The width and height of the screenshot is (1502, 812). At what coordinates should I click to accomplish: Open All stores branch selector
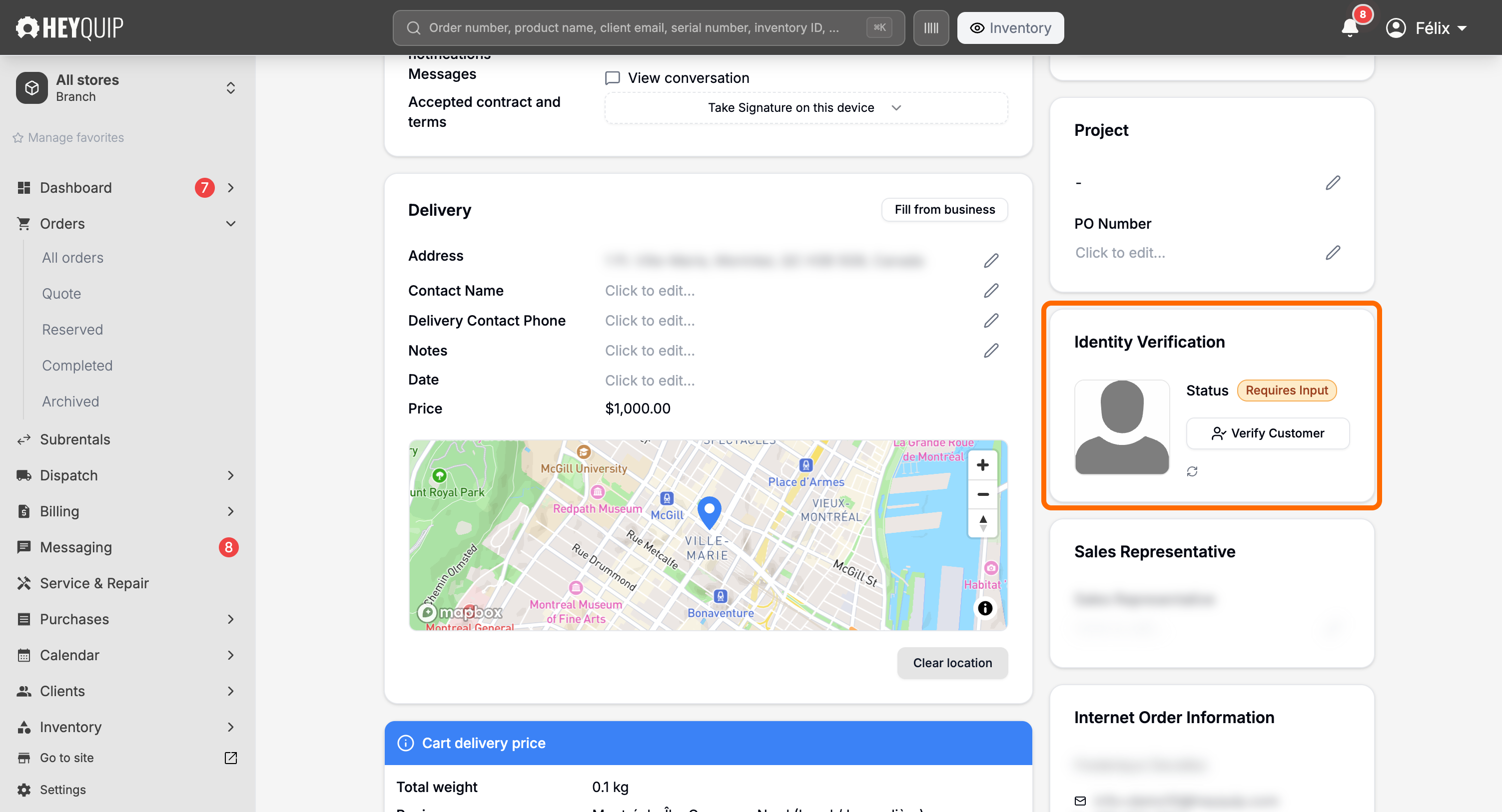127,88
